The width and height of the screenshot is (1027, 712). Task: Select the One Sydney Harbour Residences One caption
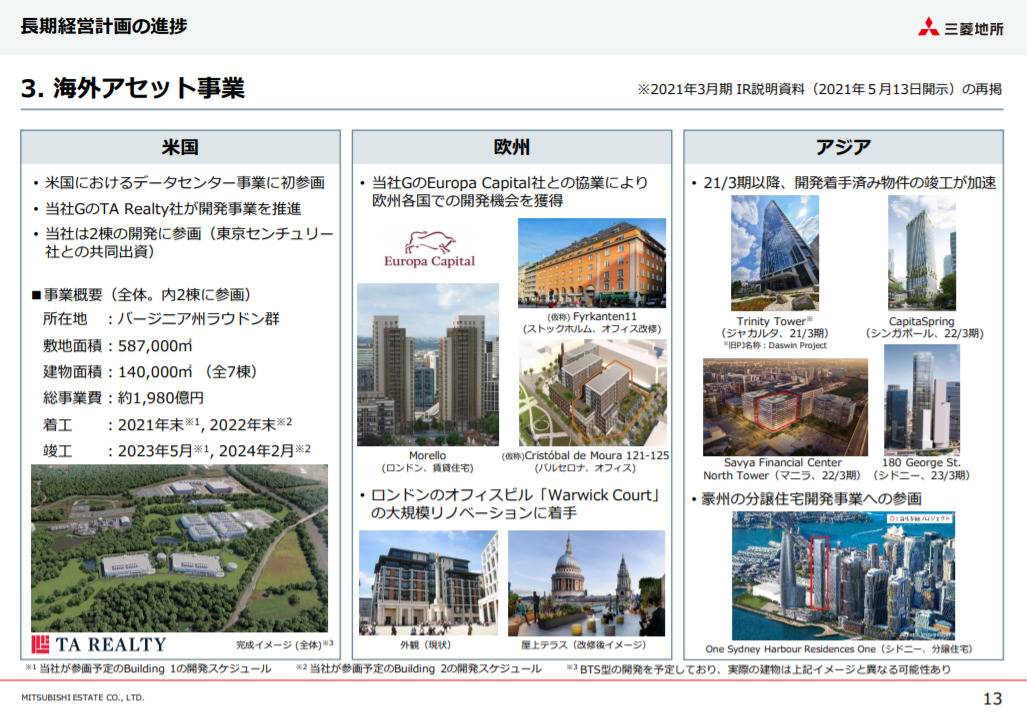tap(839, 649)
